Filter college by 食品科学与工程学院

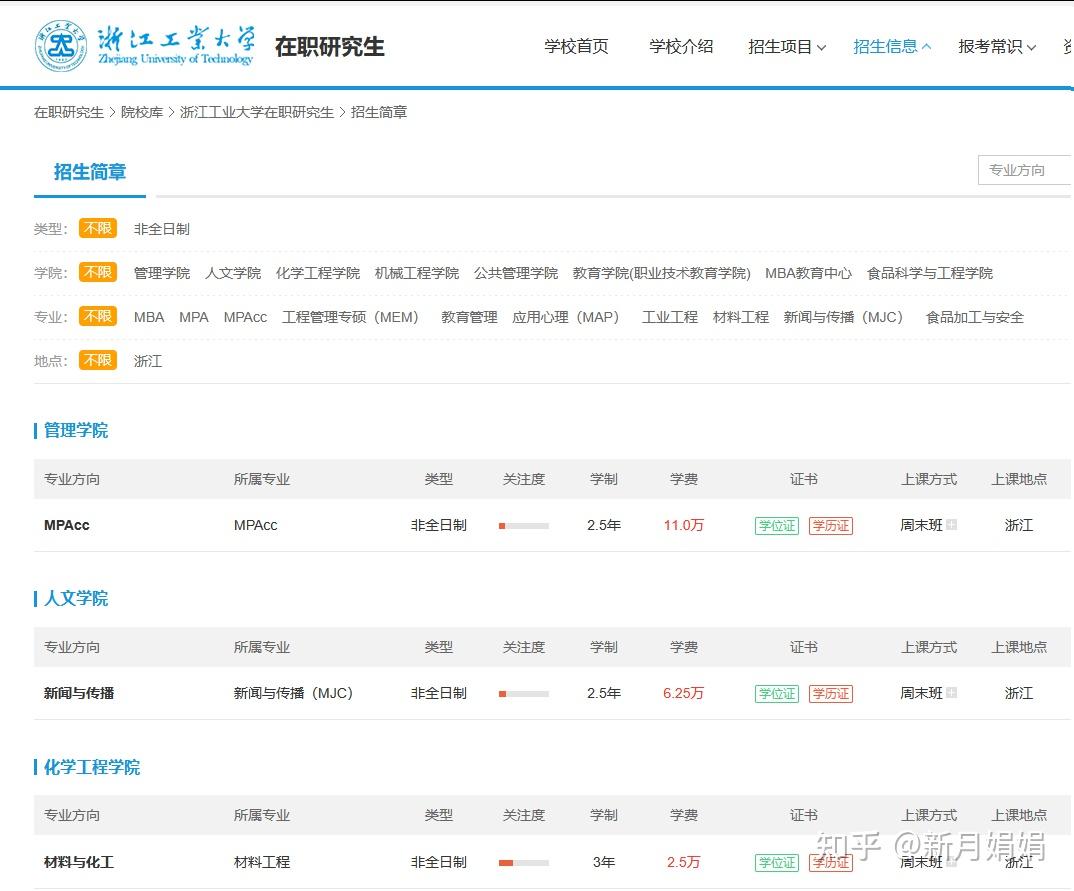click(x=929, y=273)
